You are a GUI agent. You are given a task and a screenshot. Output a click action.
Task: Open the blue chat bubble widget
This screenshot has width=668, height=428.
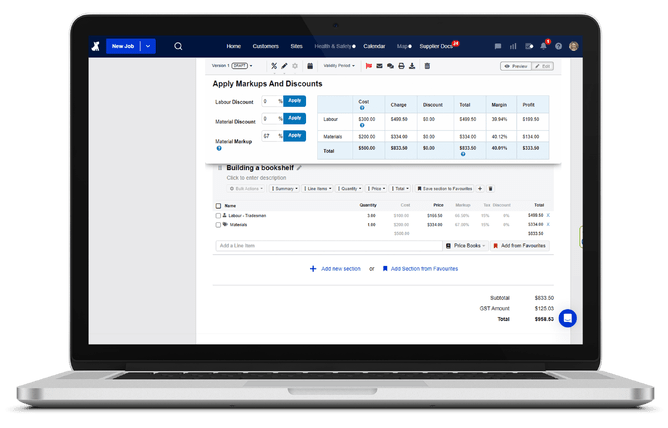click(567, 318)
